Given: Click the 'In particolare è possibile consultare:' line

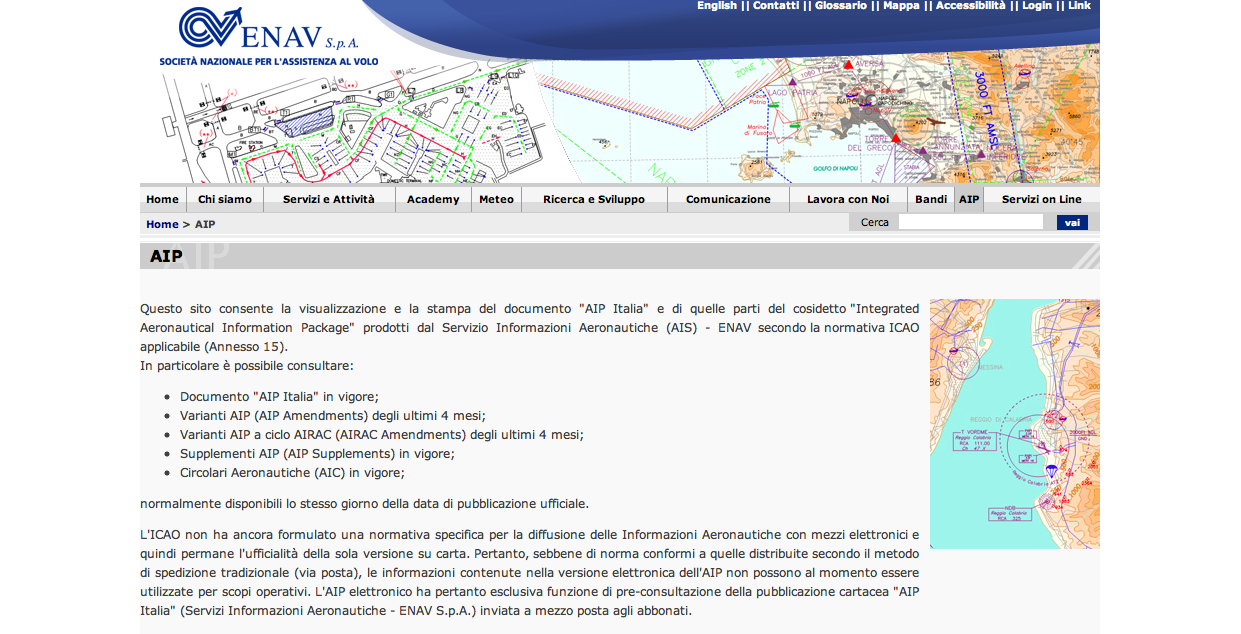Looking at the screenshot, I should click(x=246, y=365).
